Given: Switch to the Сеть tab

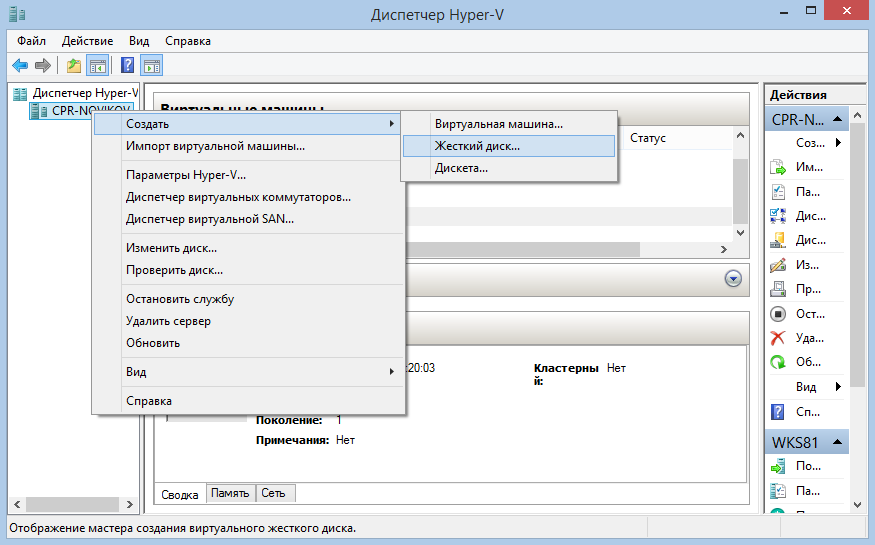Looking at the screenshot, I should (x=273, y=493).
